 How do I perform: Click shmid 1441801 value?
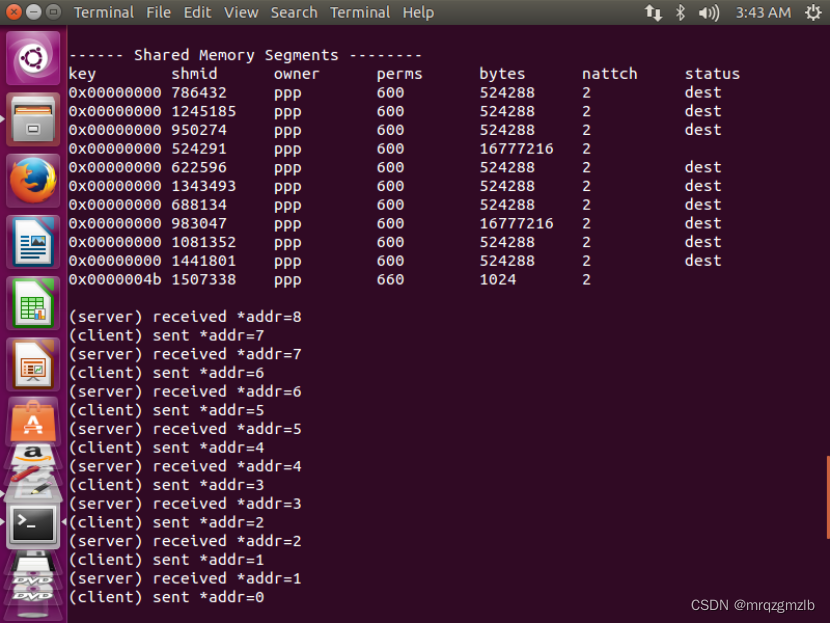204,261
